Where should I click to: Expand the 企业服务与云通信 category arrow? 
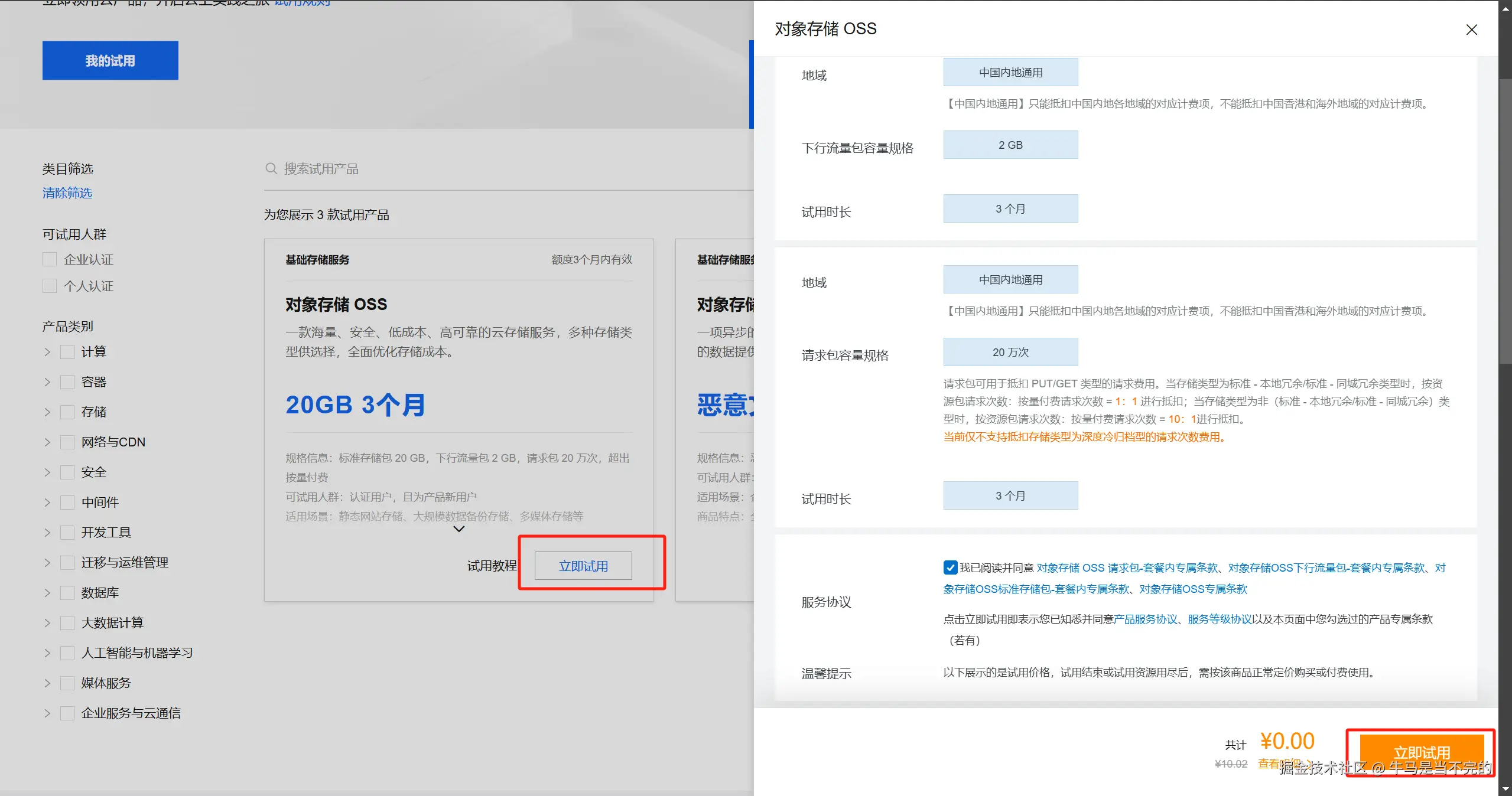click(x=47, y=713)
